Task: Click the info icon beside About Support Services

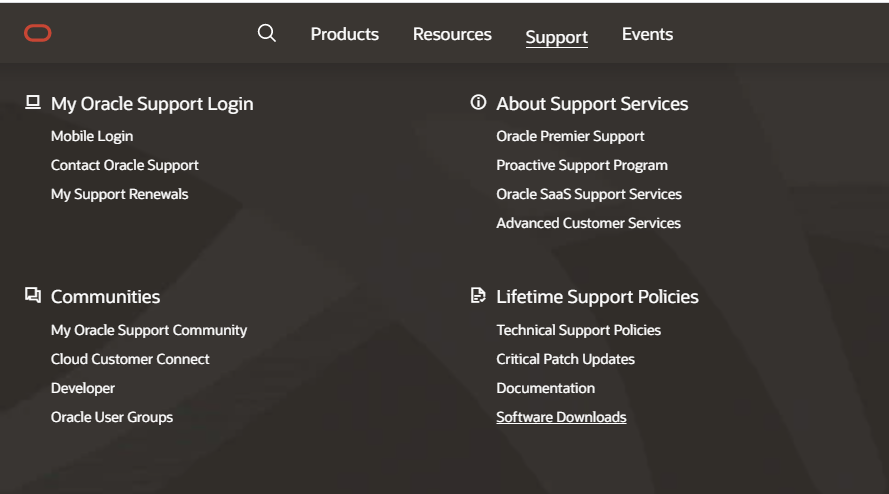Action: (x=479, y=102)
